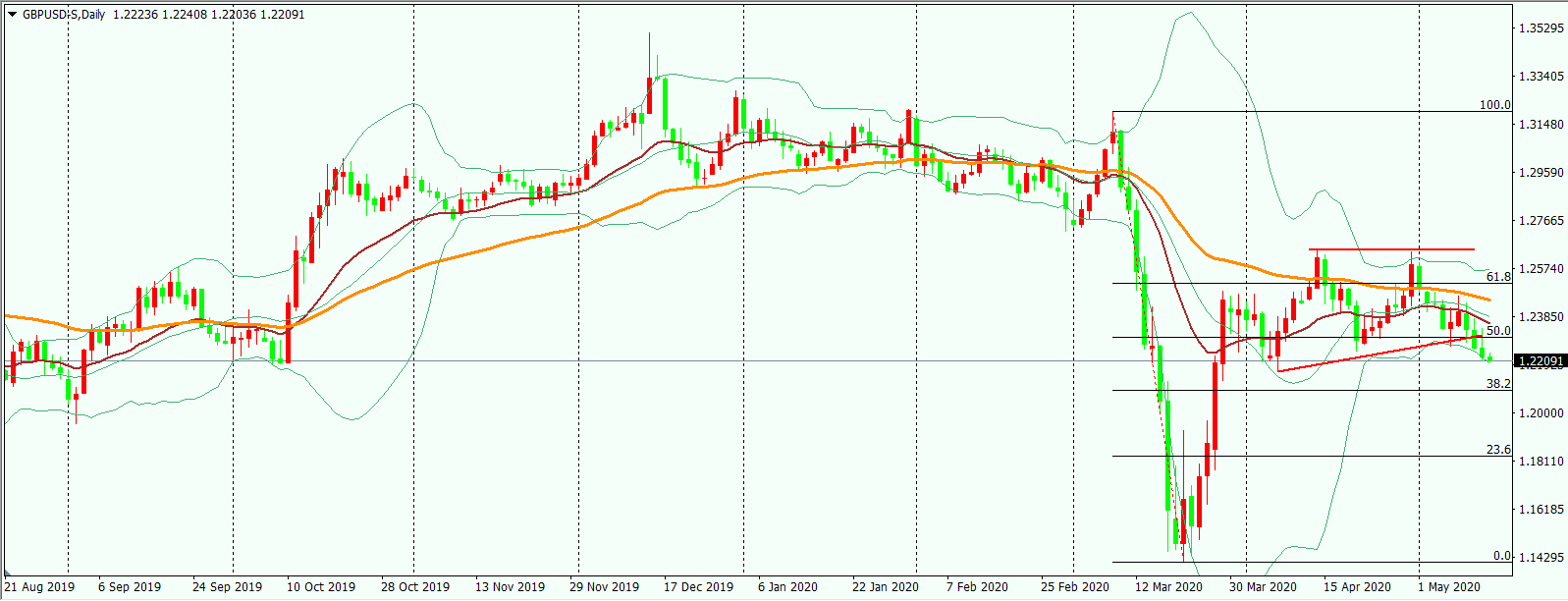The width and height of the screenshot is (1568, 601).
Task: Select the 1.23850 price axis label
Action: point(1541,317)
